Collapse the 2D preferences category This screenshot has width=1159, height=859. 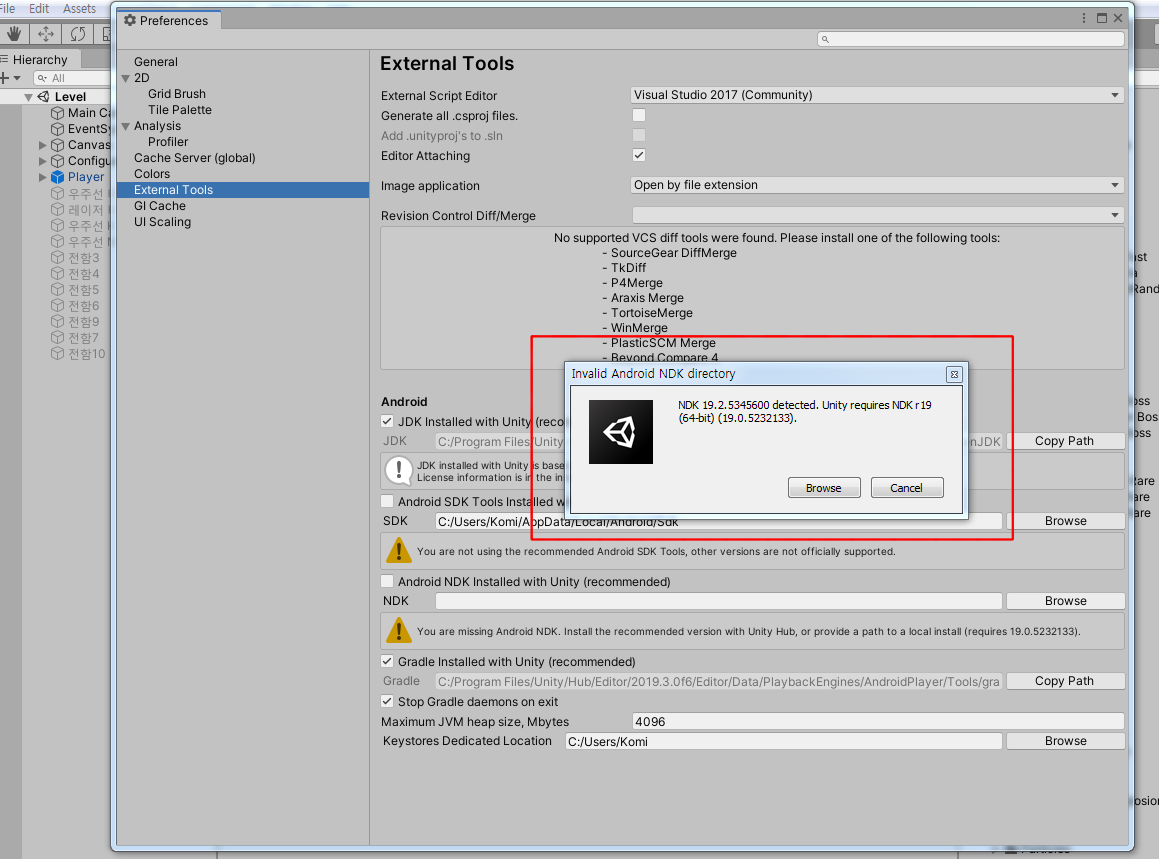(126, 78)
